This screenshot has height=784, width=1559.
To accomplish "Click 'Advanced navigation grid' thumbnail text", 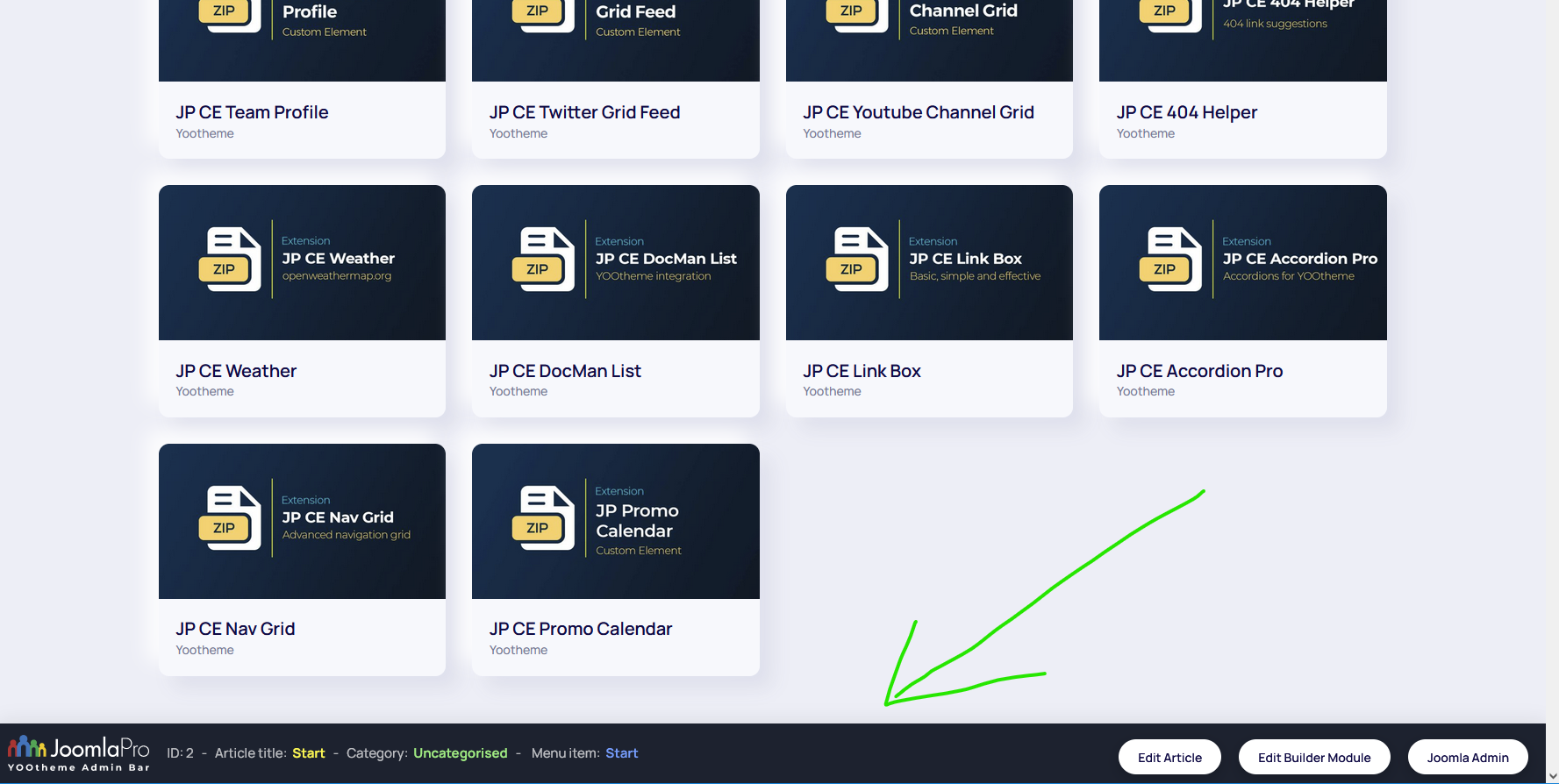I will [347, 535].
